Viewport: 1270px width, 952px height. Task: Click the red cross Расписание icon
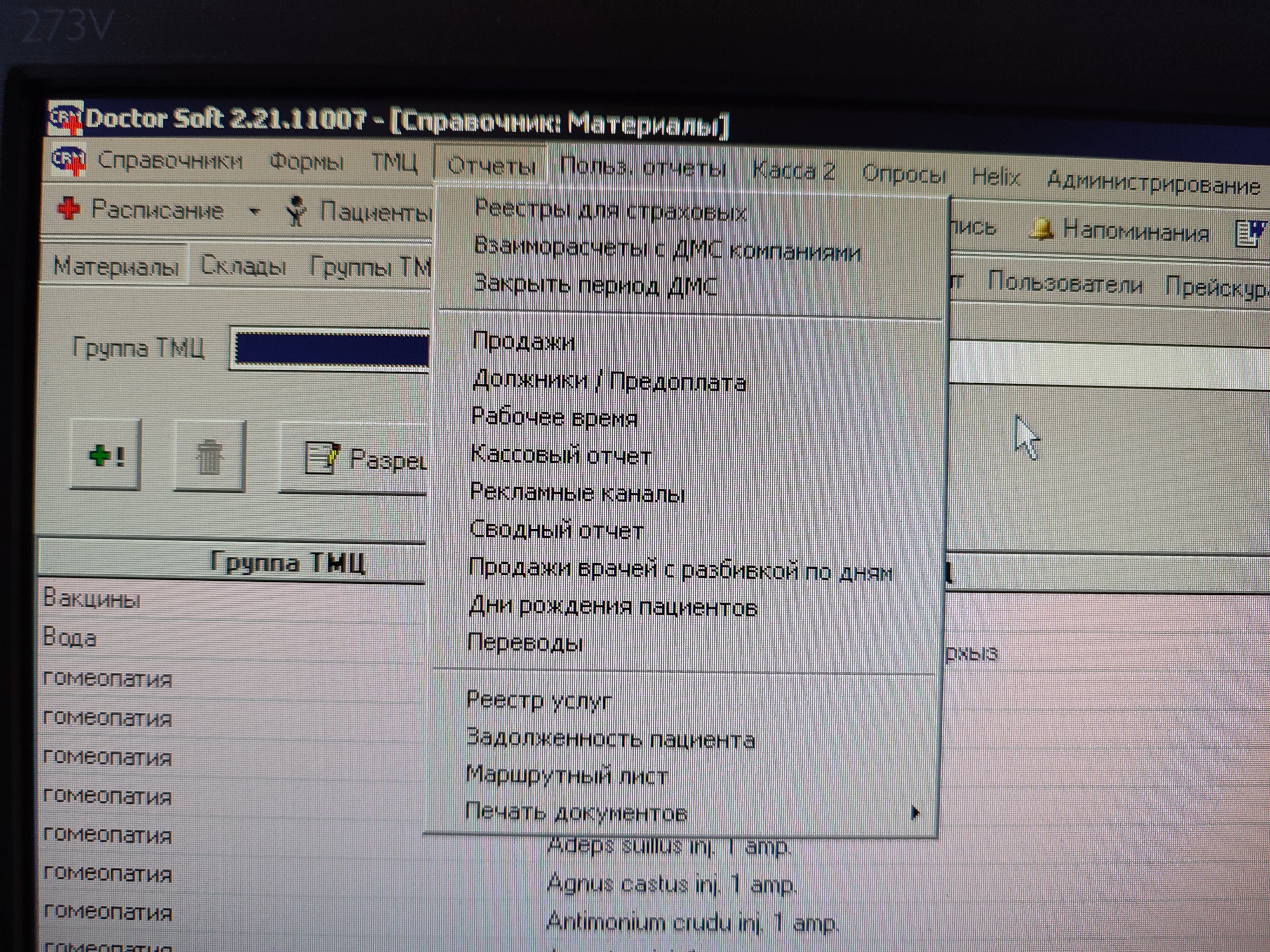pos(68,209)
